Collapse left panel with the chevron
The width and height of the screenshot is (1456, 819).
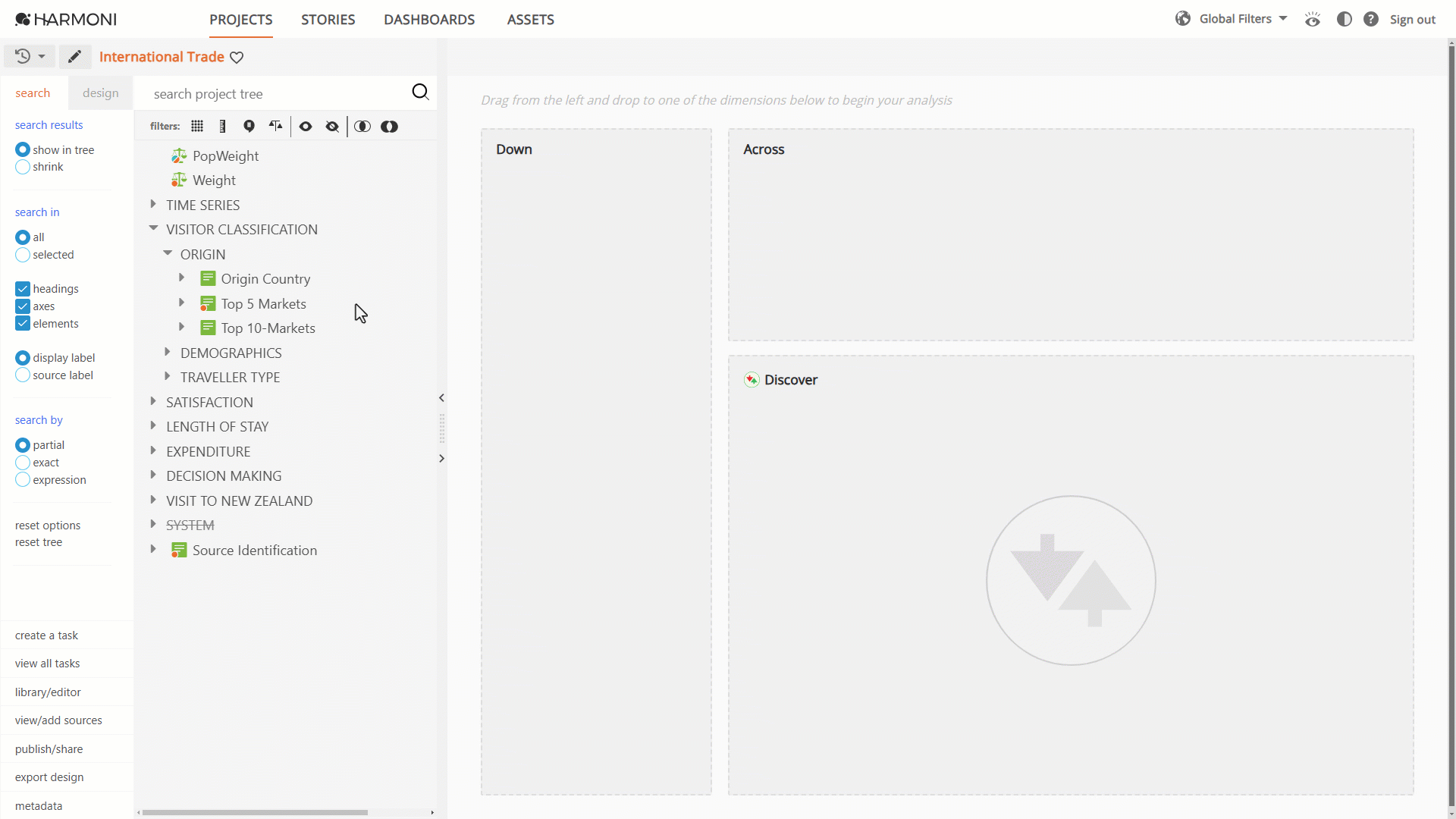pos(441,398)
